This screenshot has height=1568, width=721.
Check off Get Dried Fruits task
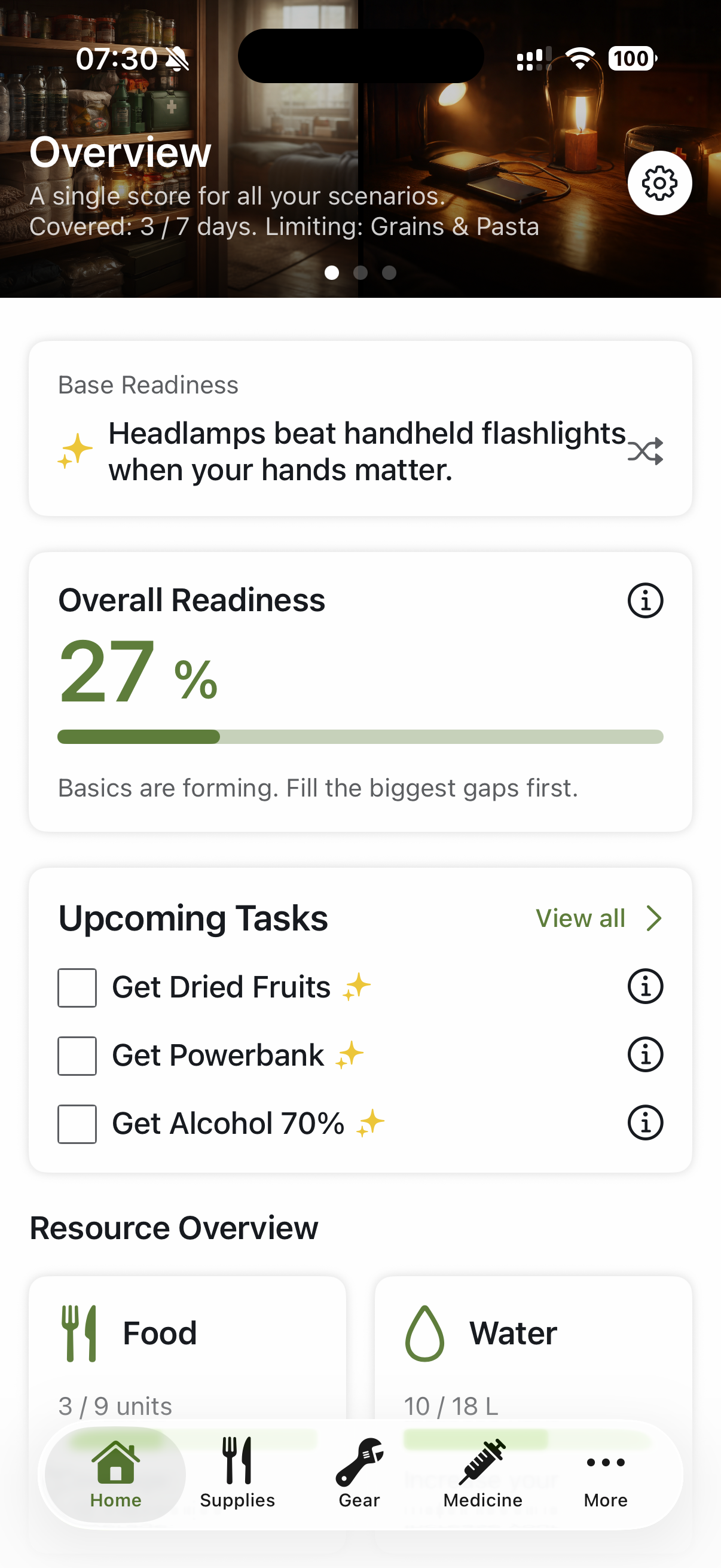tap(77, 987)
